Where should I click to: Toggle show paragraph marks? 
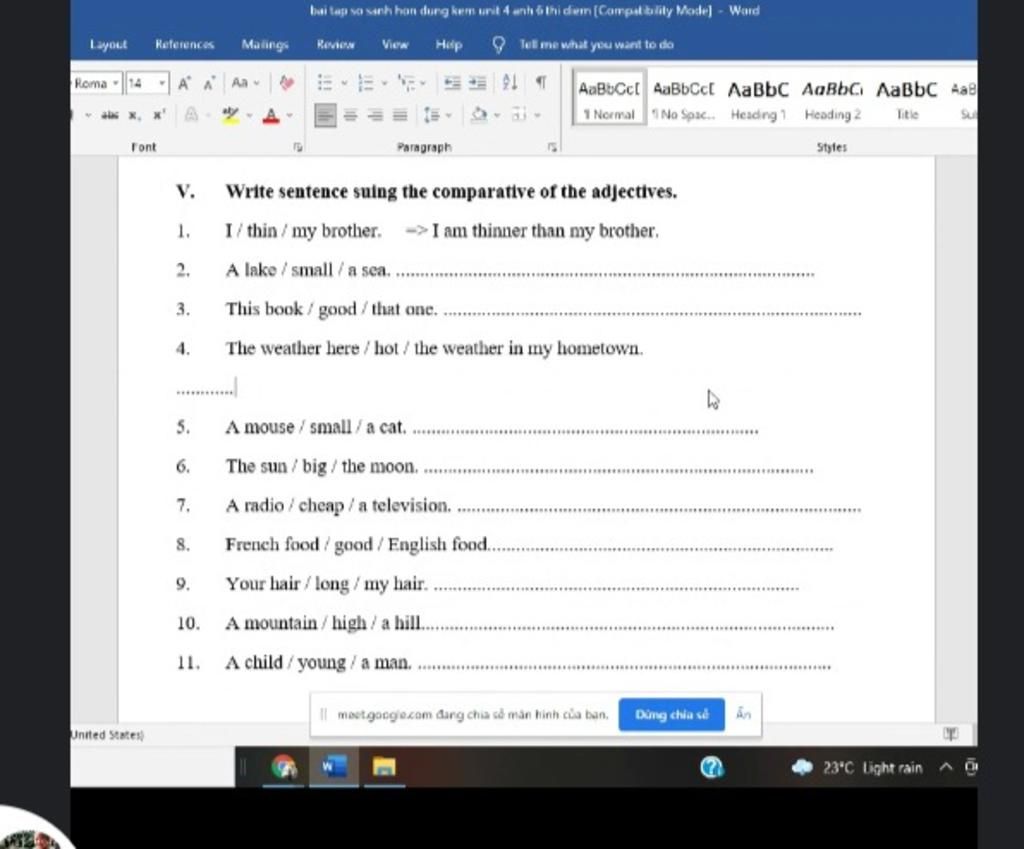(541, 83)
